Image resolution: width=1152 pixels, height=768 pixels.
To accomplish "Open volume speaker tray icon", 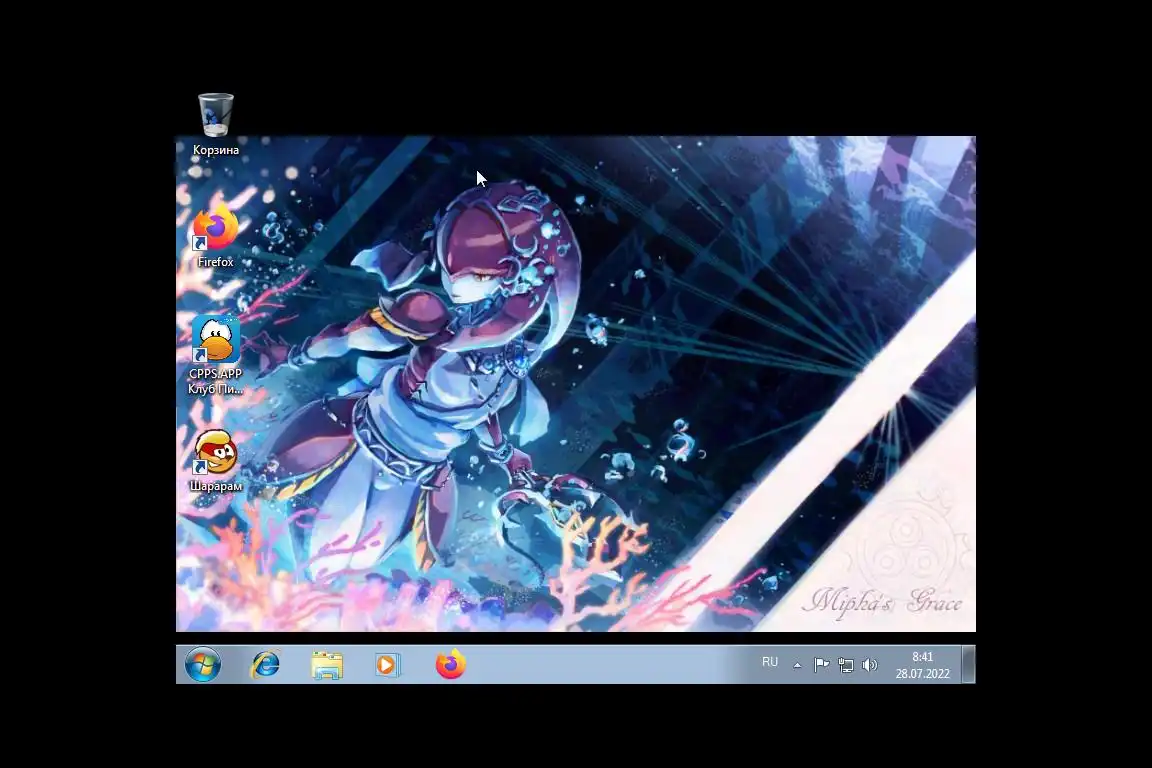I will coord(870,665).
